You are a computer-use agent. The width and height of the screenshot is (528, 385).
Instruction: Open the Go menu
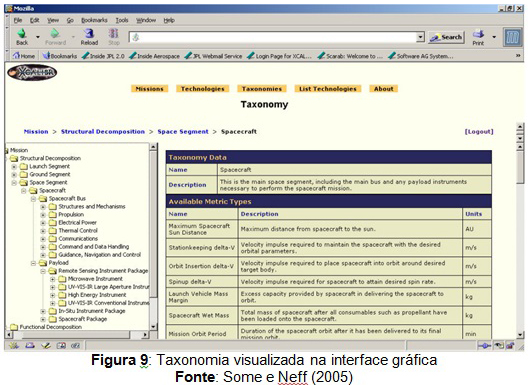tap(70, 20)
